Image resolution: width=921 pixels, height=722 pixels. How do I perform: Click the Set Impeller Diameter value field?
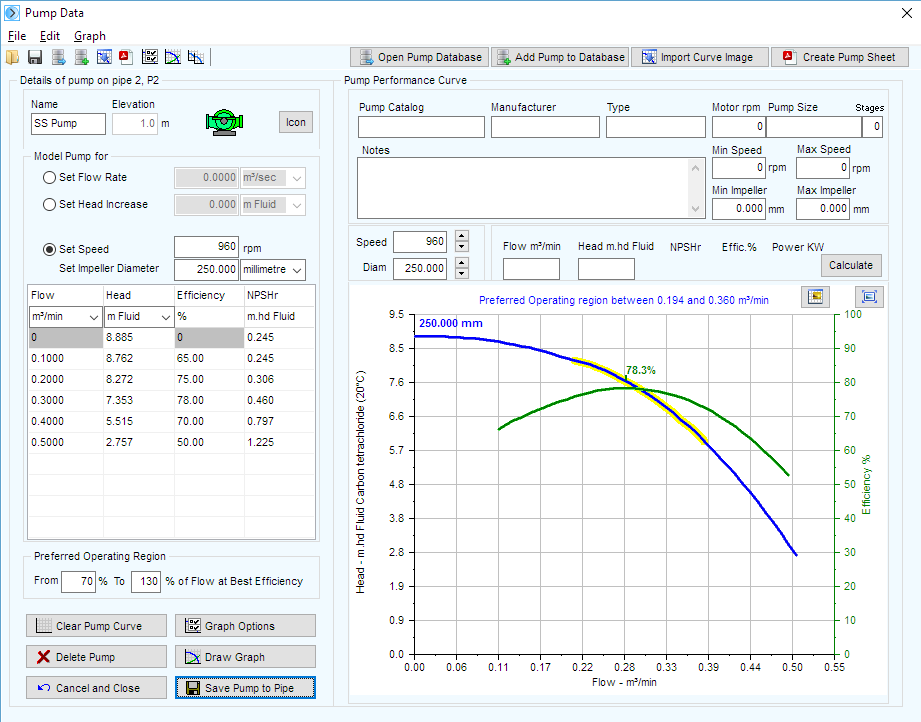[206, 269]
